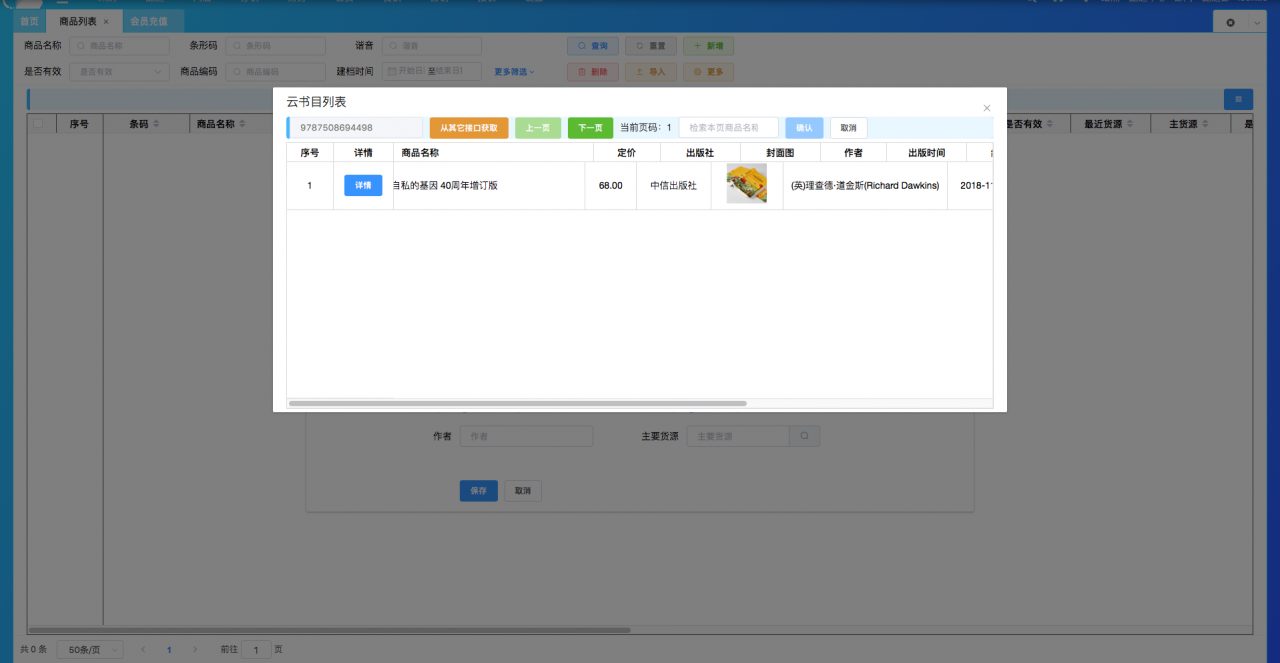This screenshot has width=1280, height=663.
Task: Click the blue 确认 button
Action: coord(804,128)
